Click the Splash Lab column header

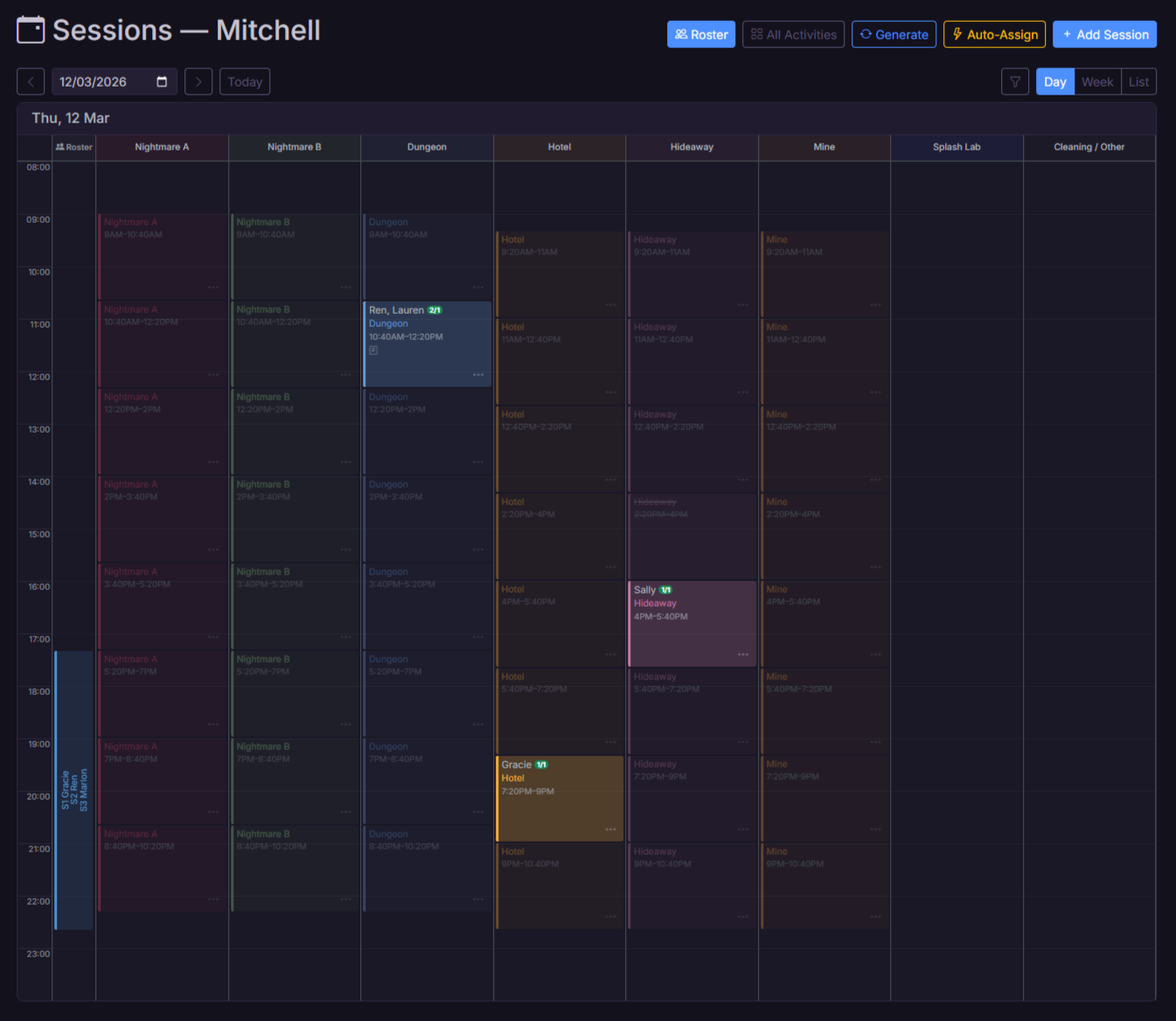pos(957,147)
